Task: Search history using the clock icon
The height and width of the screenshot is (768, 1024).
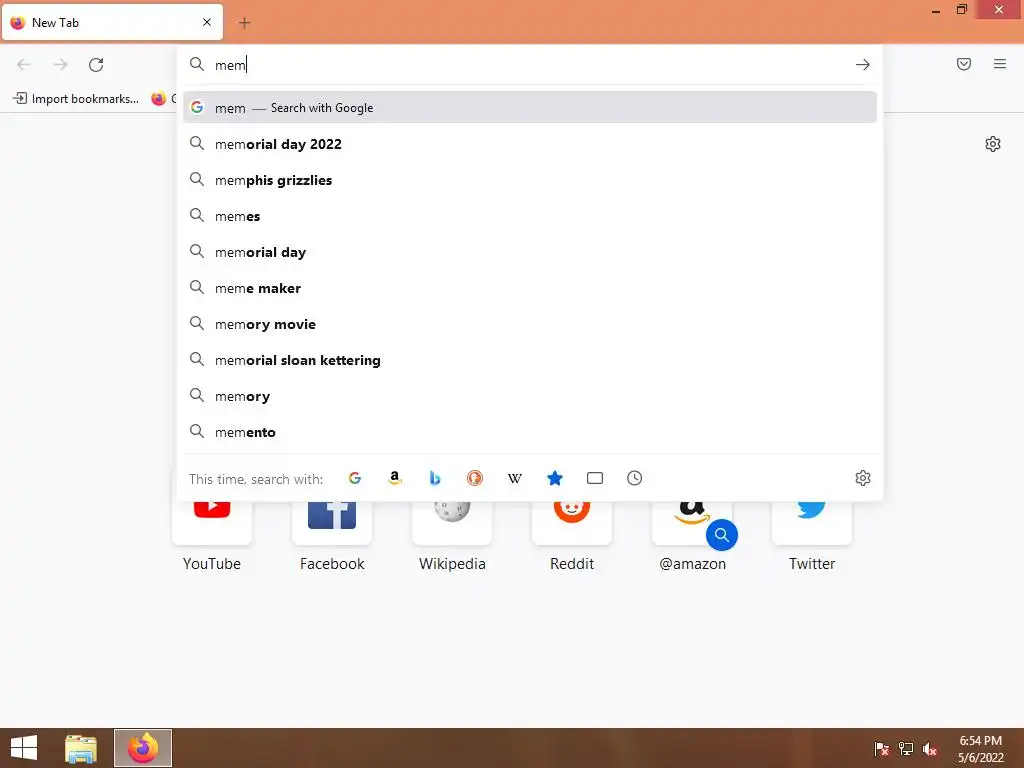Action: tap(635, 478)
